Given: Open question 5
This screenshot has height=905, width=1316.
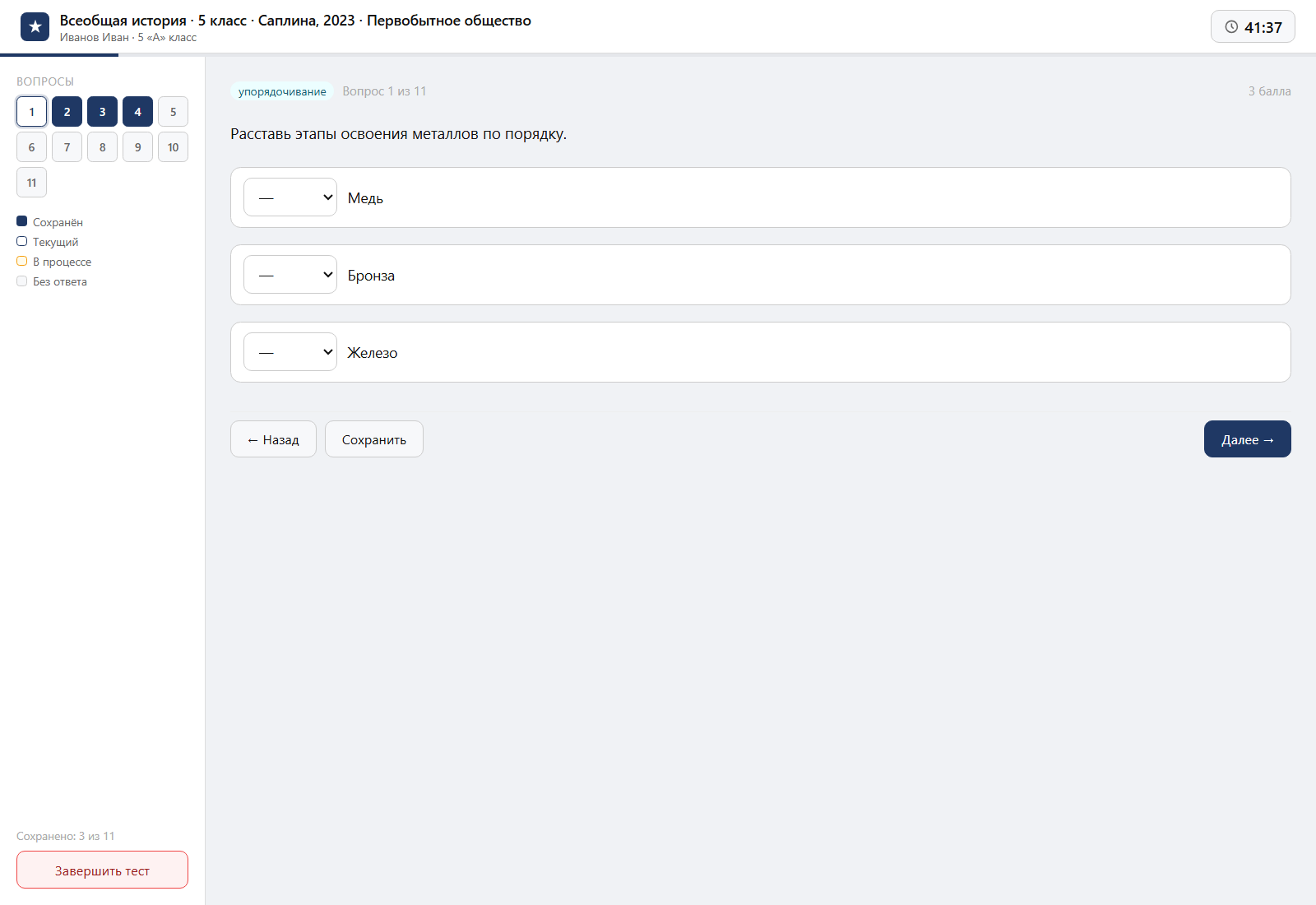Looking at the screenshot, I should pyautogui.click(x=173, y=112).
